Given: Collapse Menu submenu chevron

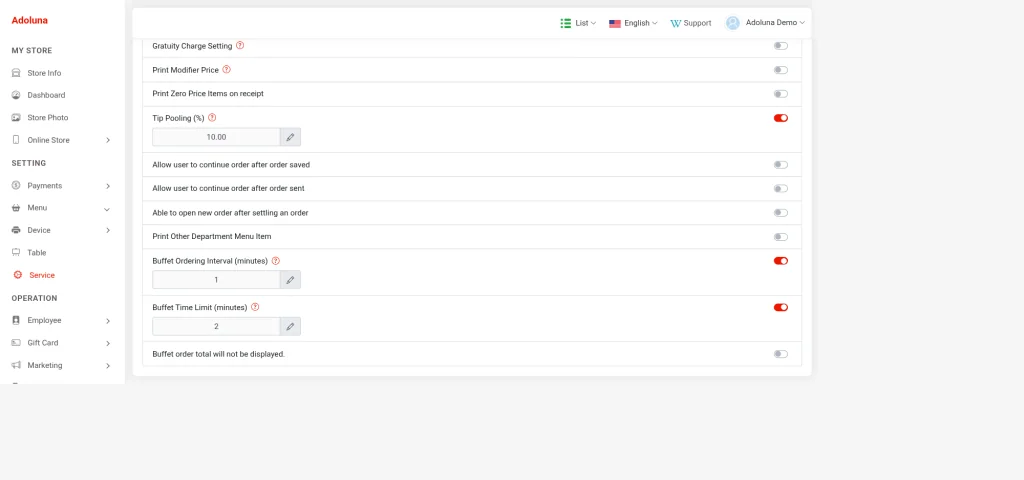Looking at the screenshot, I should point(107,210).
